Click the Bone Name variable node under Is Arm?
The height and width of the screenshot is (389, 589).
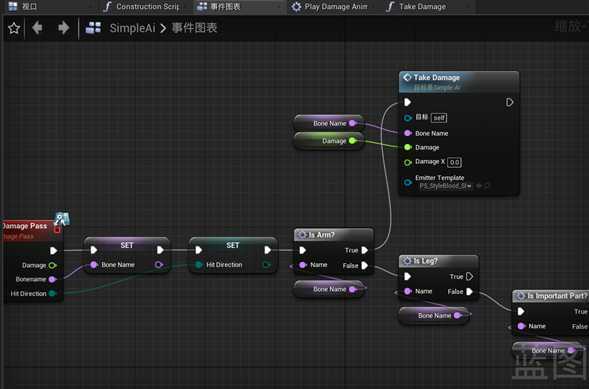329,289
